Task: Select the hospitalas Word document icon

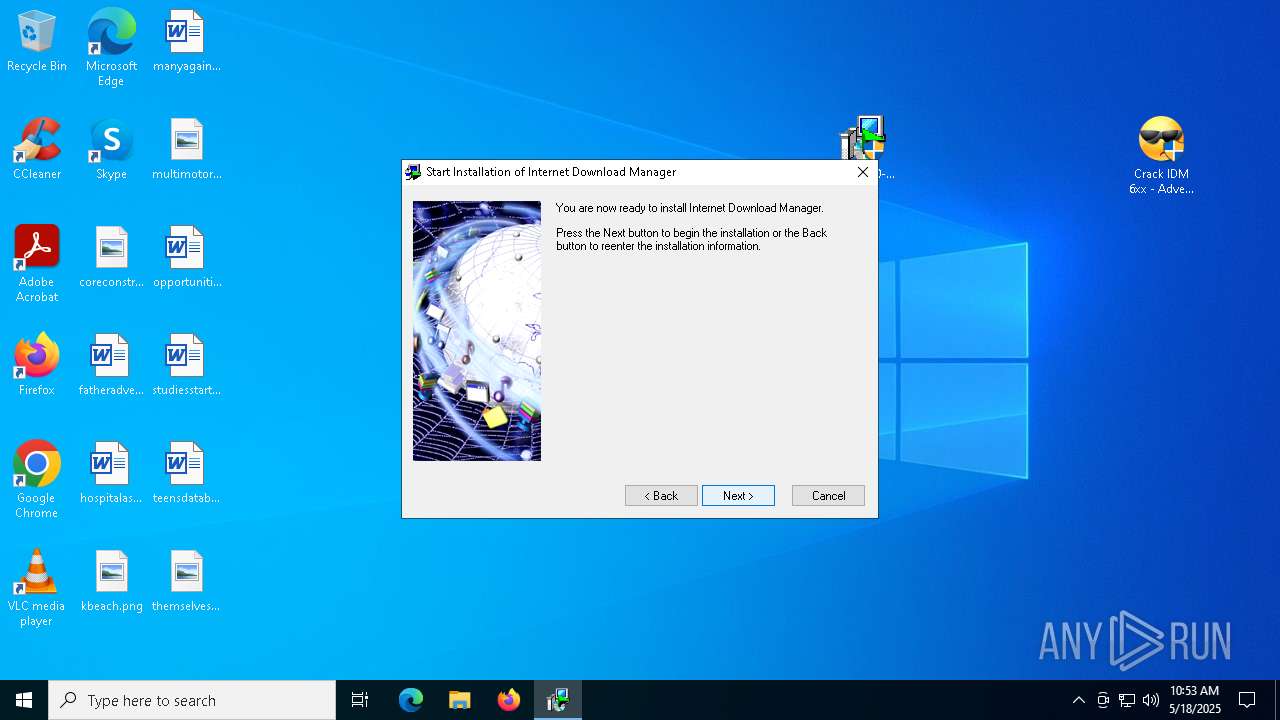Action: click(111, 474)
